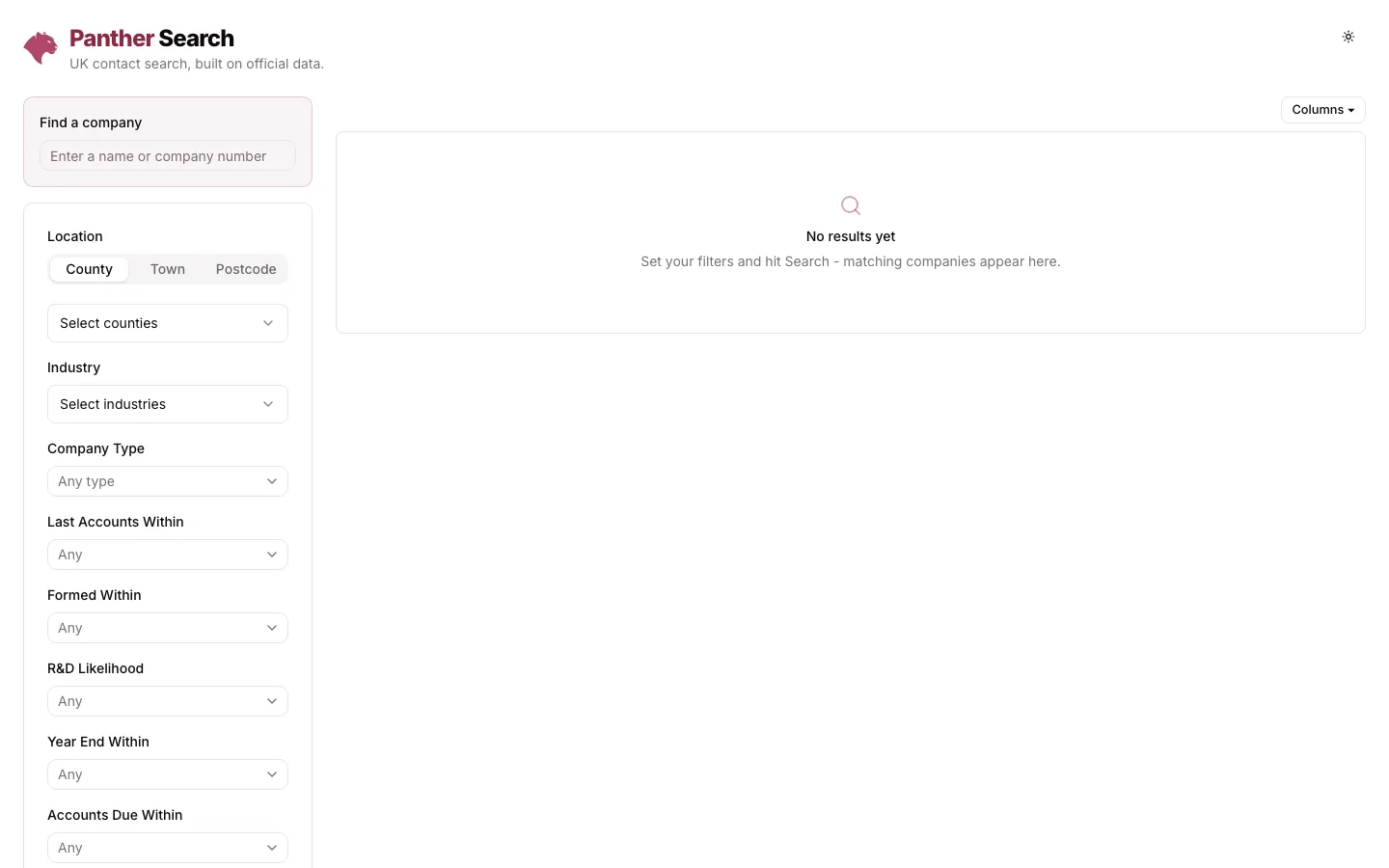Focus the company name or number field
Viewport: 1389px width, 868px height.
coord(168,156)
